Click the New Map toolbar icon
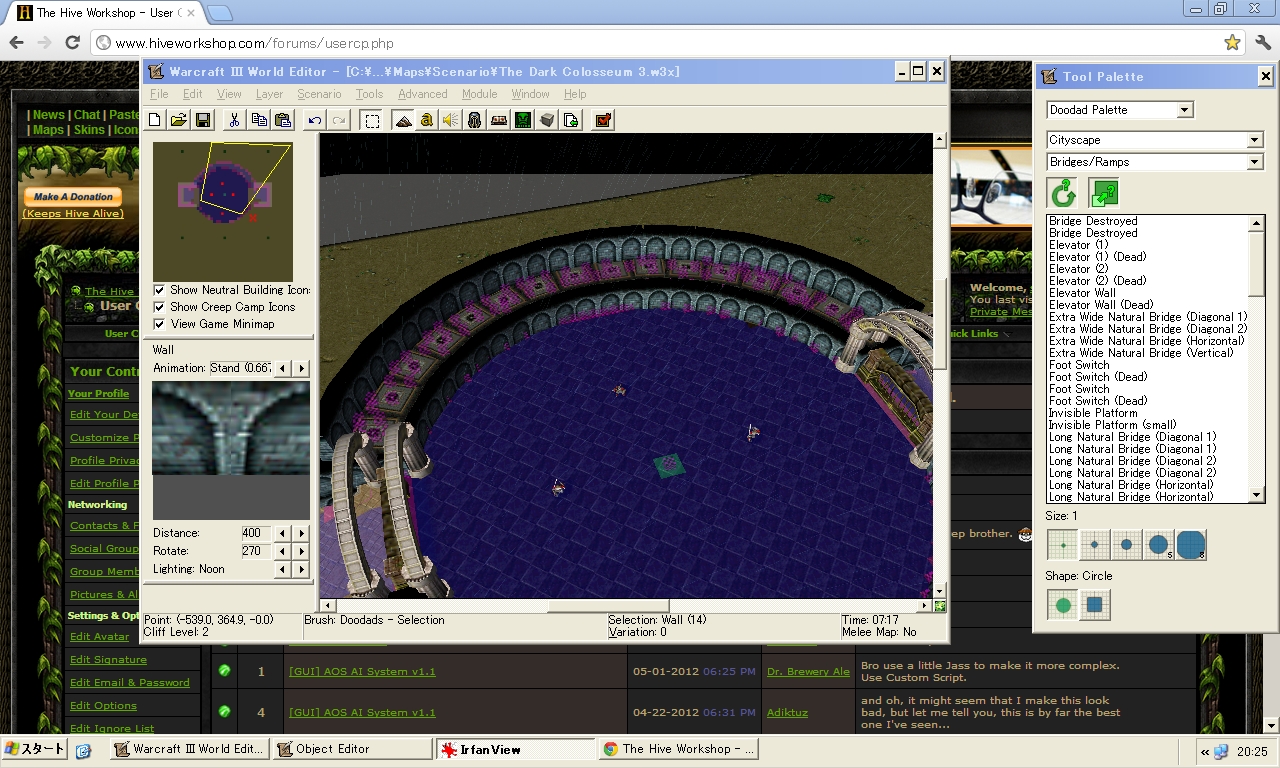1280x768 pixels. tap(155, 120)
